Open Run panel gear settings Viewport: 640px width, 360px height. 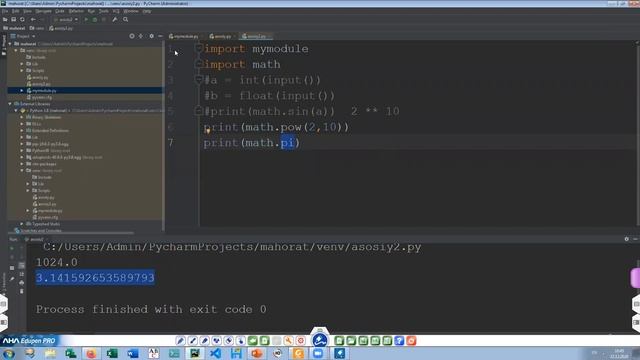click(627, 239)
